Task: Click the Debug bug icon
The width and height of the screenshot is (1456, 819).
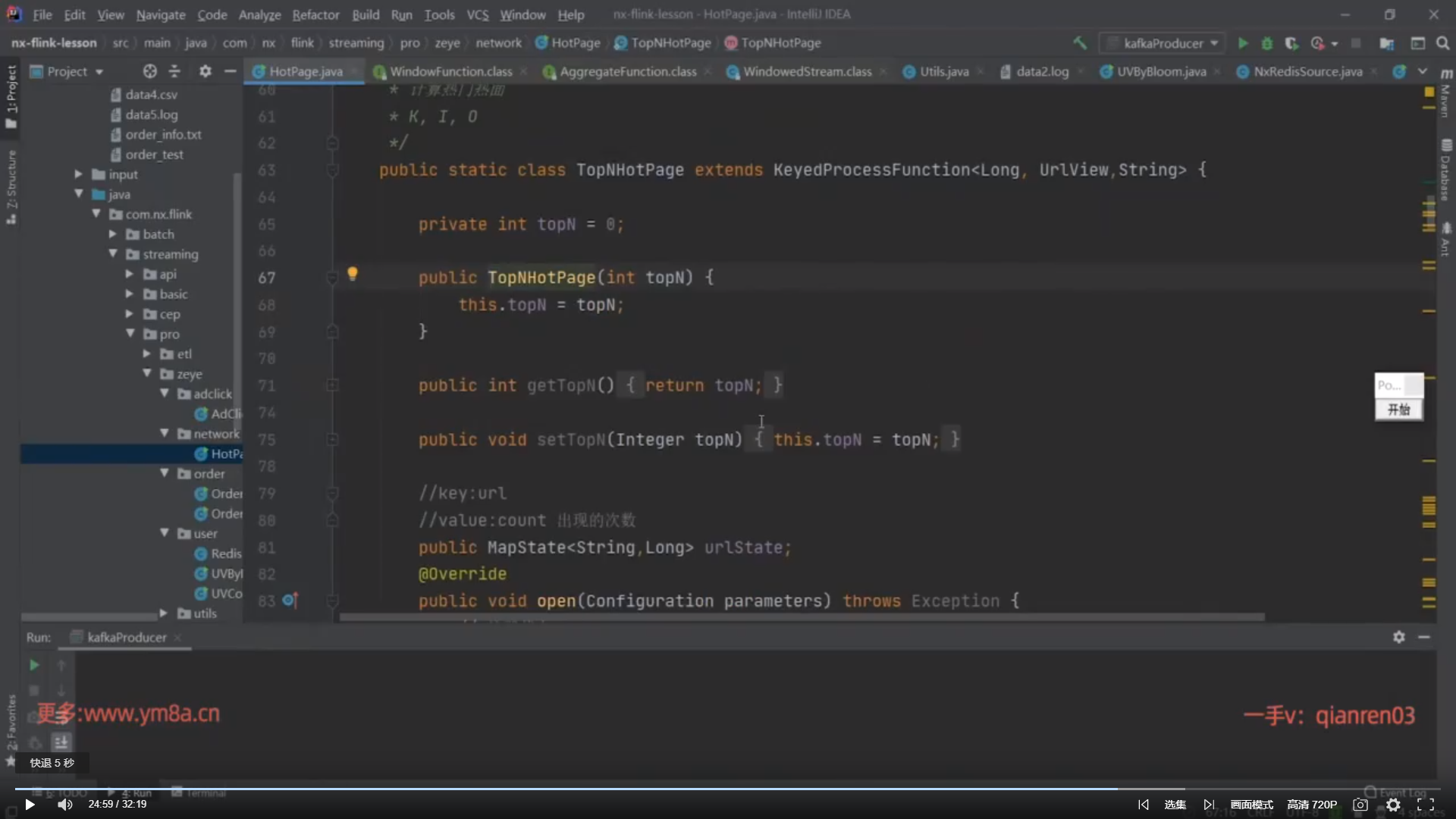Action: [x=1266, y=43]
